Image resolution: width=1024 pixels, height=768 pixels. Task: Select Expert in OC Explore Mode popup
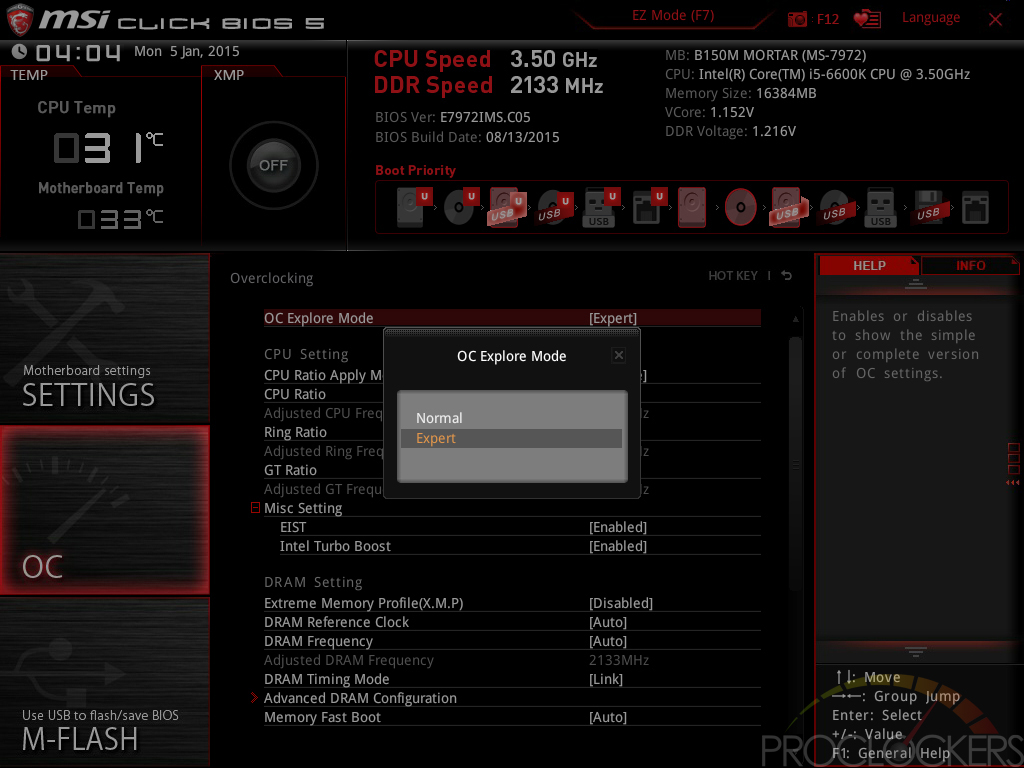pyautogui.click(x=511, y=438)
